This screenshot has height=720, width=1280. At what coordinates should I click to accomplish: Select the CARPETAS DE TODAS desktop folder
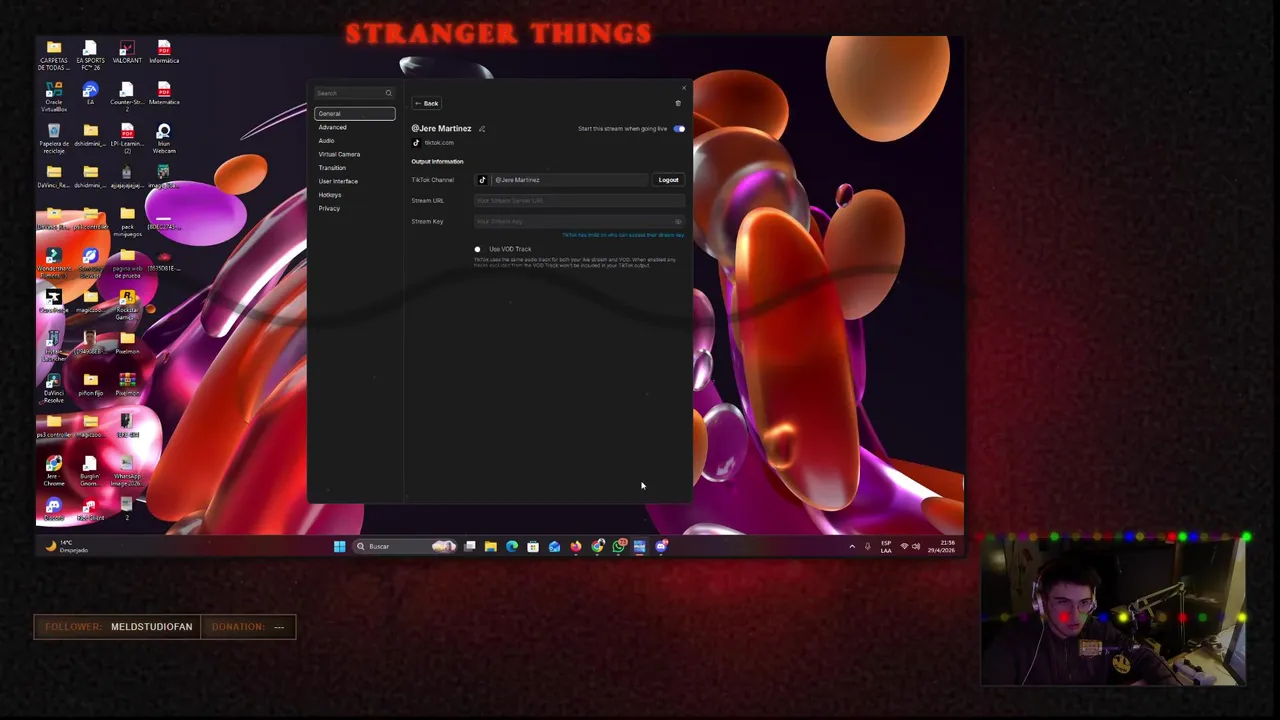point(54,55)
